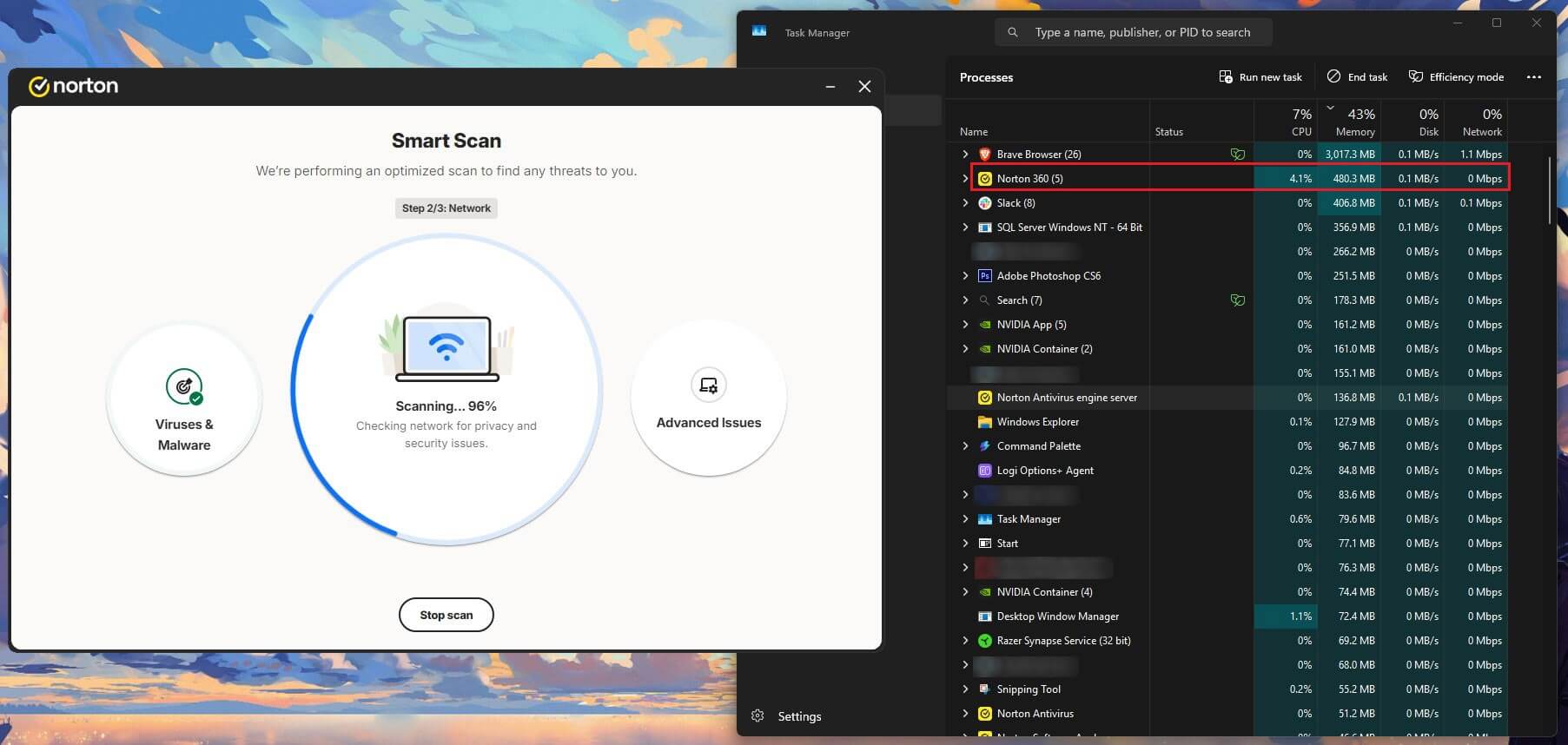Click the efficiency leaf icon for Search

(1238, 300)
